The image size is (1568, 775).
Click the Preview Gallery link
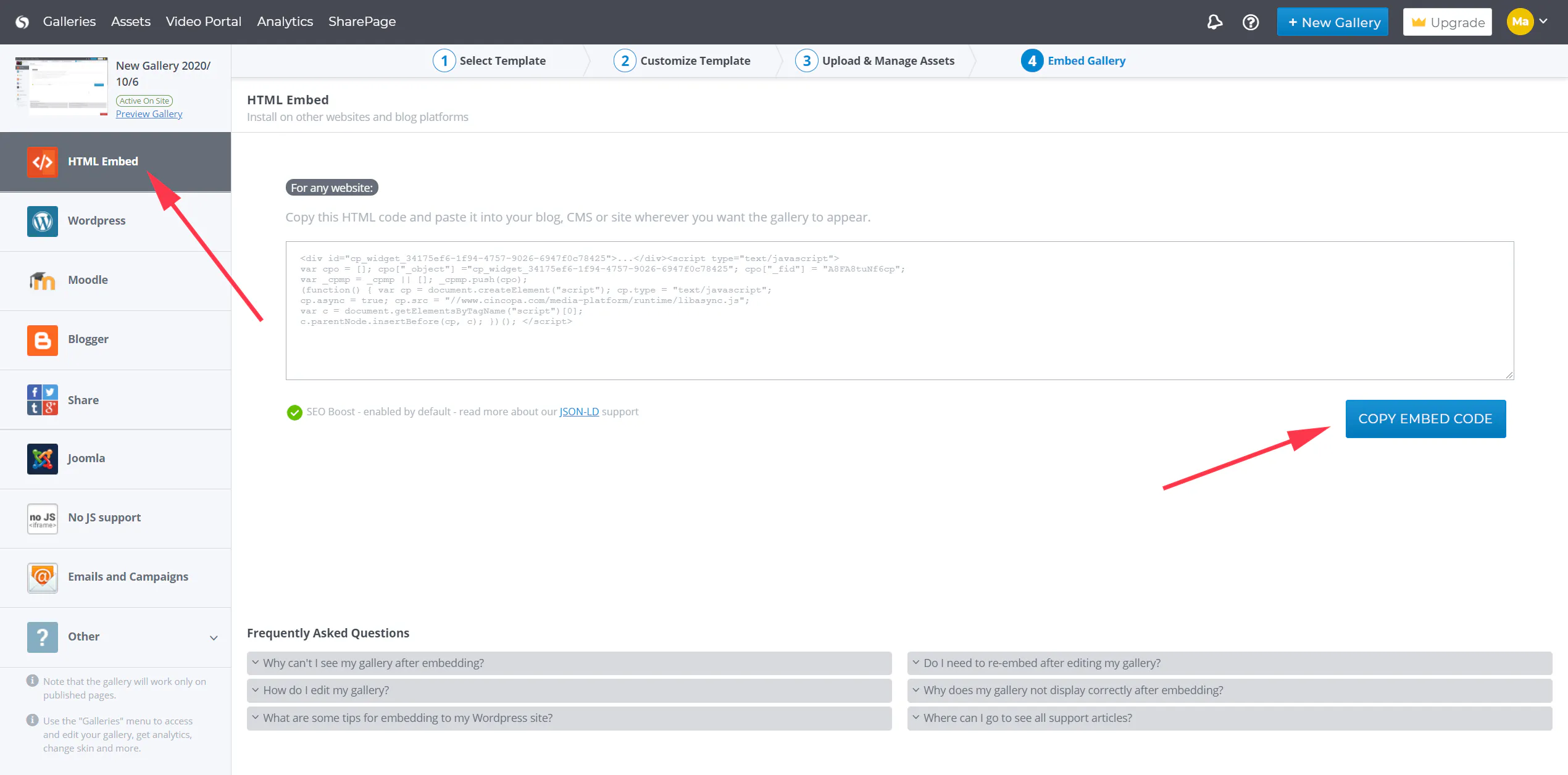coord(149,114)
